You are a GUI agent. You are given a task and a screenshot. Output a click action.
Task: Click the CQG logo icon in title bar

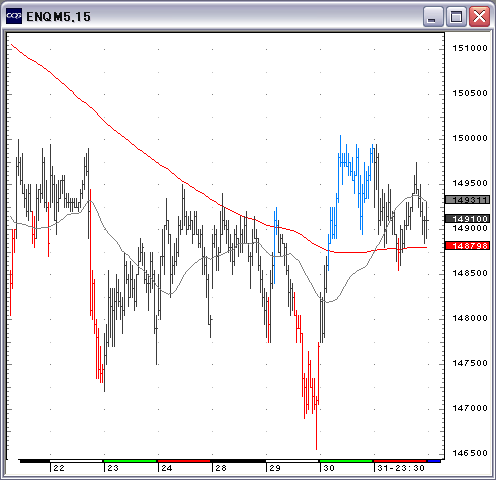tap(14, 16)
